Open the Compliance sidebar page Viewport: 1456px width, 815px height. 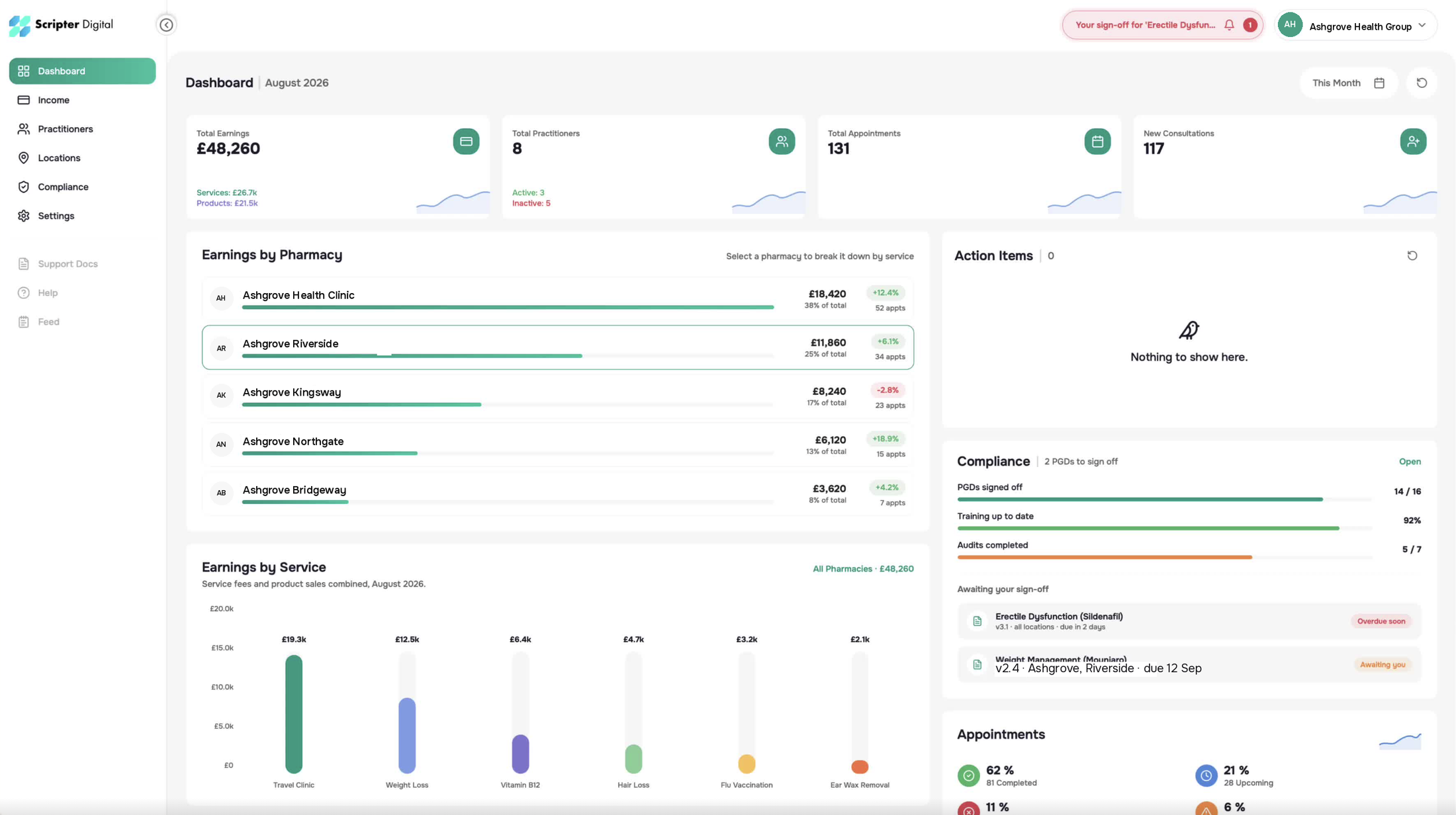pyautogui.click(x=82, y=187)
